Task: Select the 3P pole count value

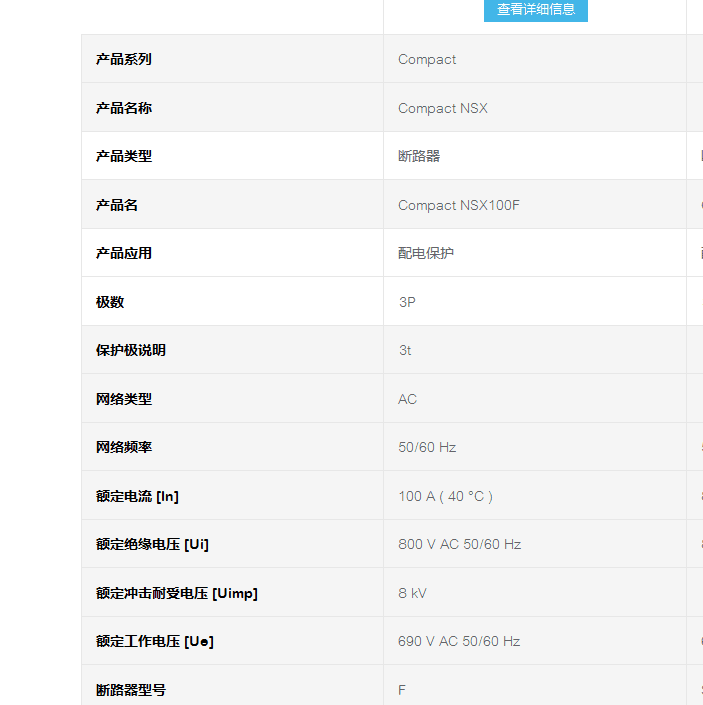Action: pos(407,302)
